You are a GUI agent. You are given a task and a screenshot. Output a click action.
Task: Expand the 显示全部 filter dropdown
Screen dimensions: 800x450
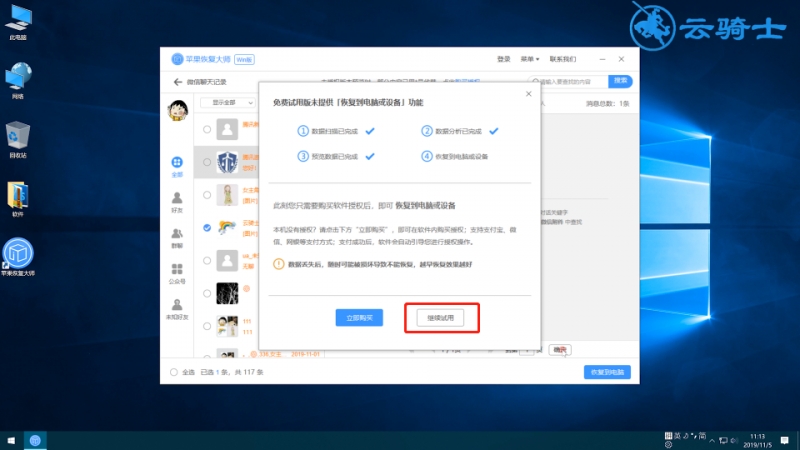[x=228, y=103]
